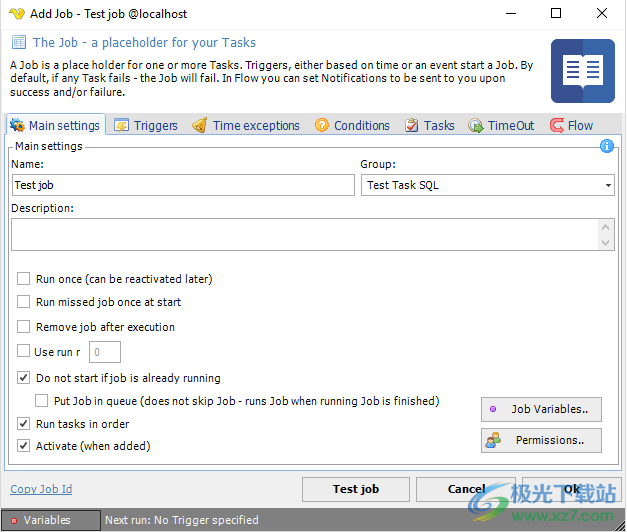The height and width of the screenshot is (532, 627).
Task: Click inside the Description text area
Action: [305, 235]
